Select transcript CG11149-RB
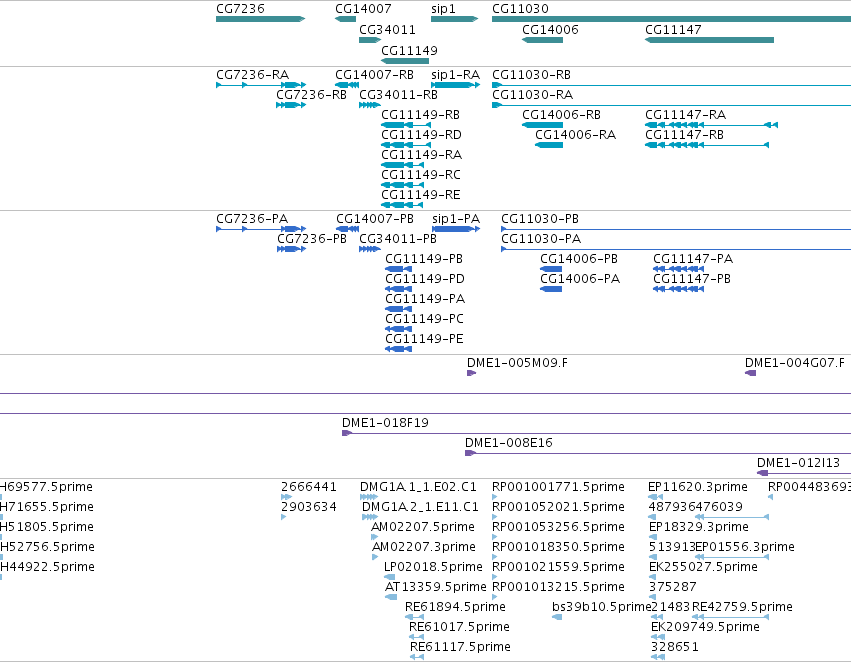851x662 pixels. pyautogui.click(x=421, y=114)
